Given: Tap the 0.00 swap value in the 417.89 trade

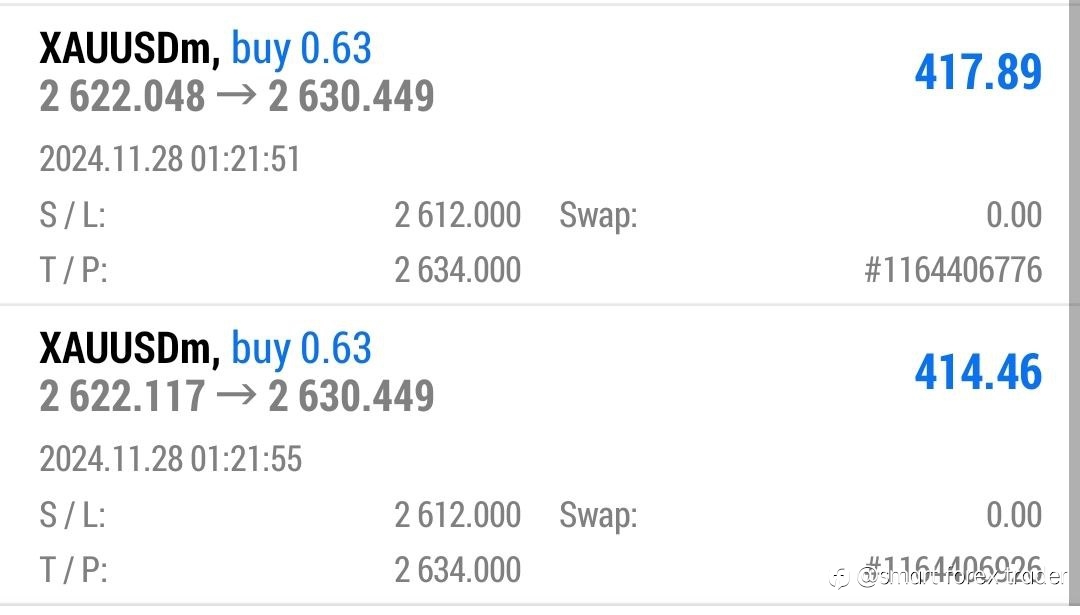Looking at the screenshot, I should pos(1013,215).
